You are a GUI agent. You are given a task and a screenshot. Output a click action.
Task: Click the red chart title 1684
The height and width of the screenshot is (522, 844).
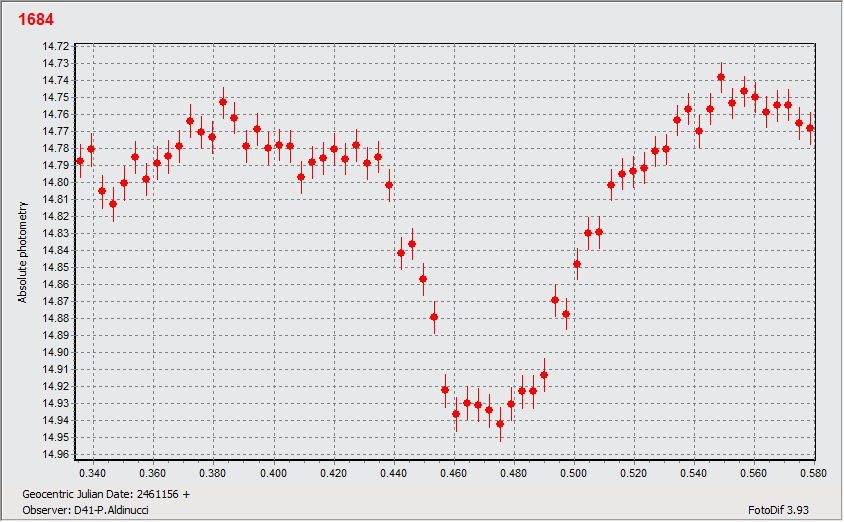(36, 20)
